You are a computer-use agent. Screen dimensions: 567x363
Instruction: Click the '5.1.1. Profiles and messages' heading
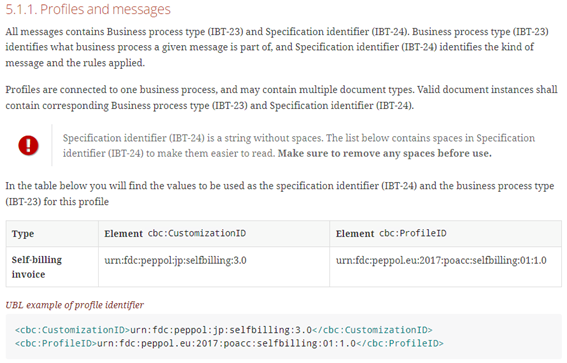tap(88, 9)
